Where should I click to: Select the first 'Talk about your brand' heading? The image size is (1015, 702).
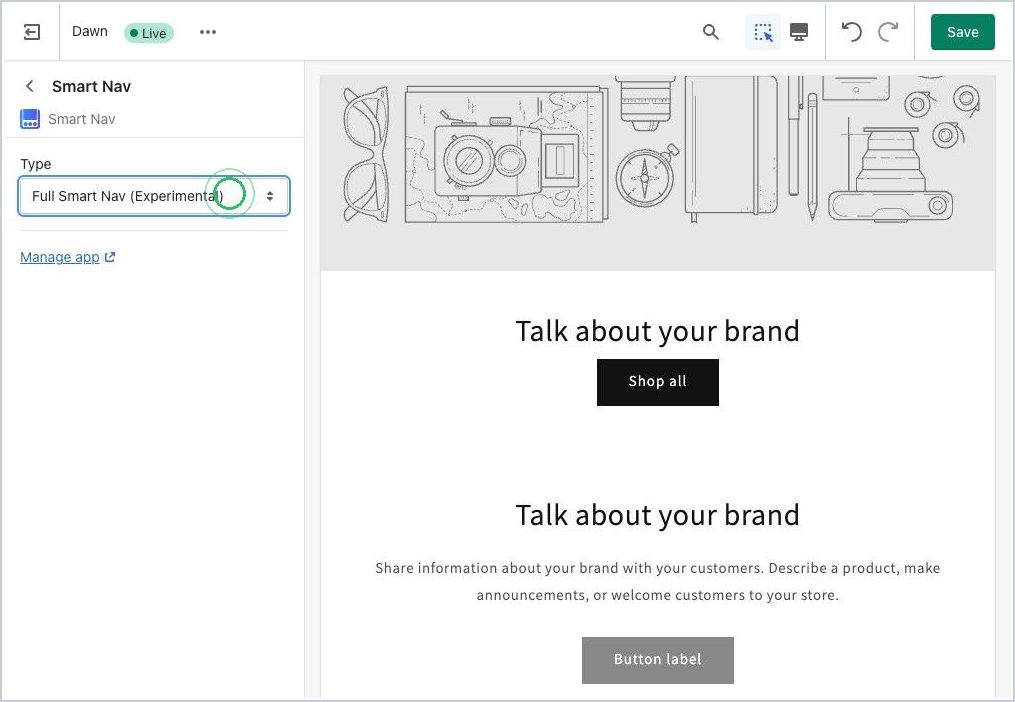coord(658,331)
